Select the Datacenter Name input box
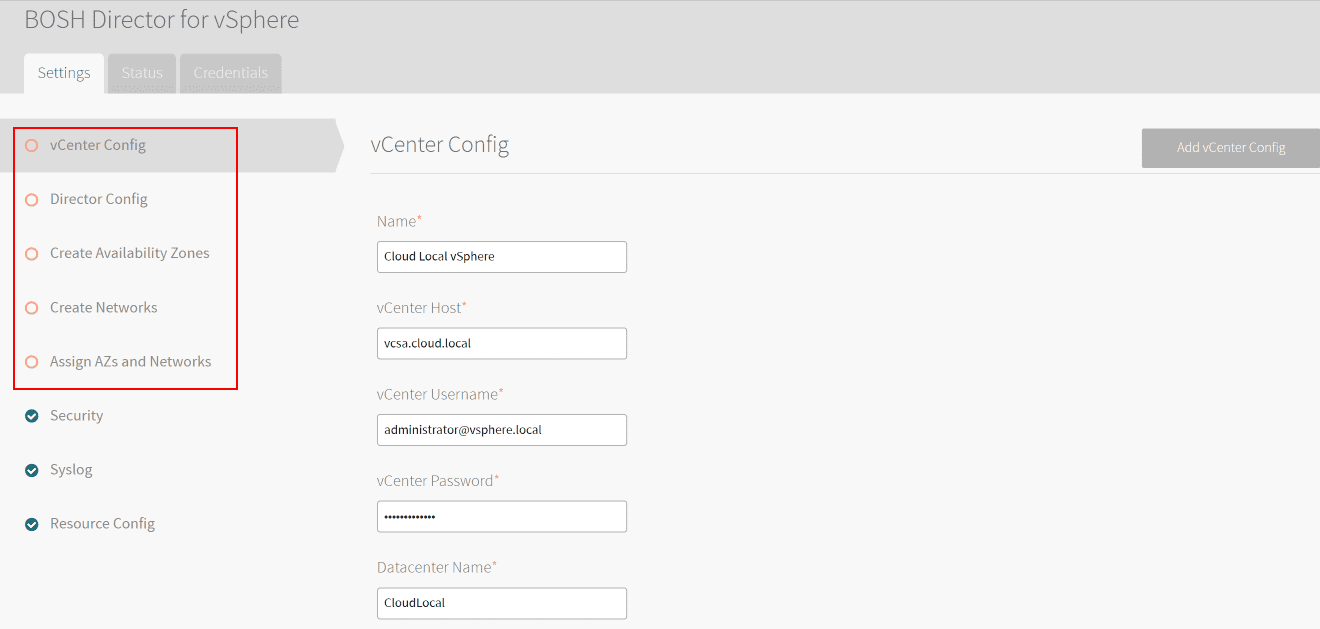Screen dimensions: 1320x629 click(x=502, y=603)
